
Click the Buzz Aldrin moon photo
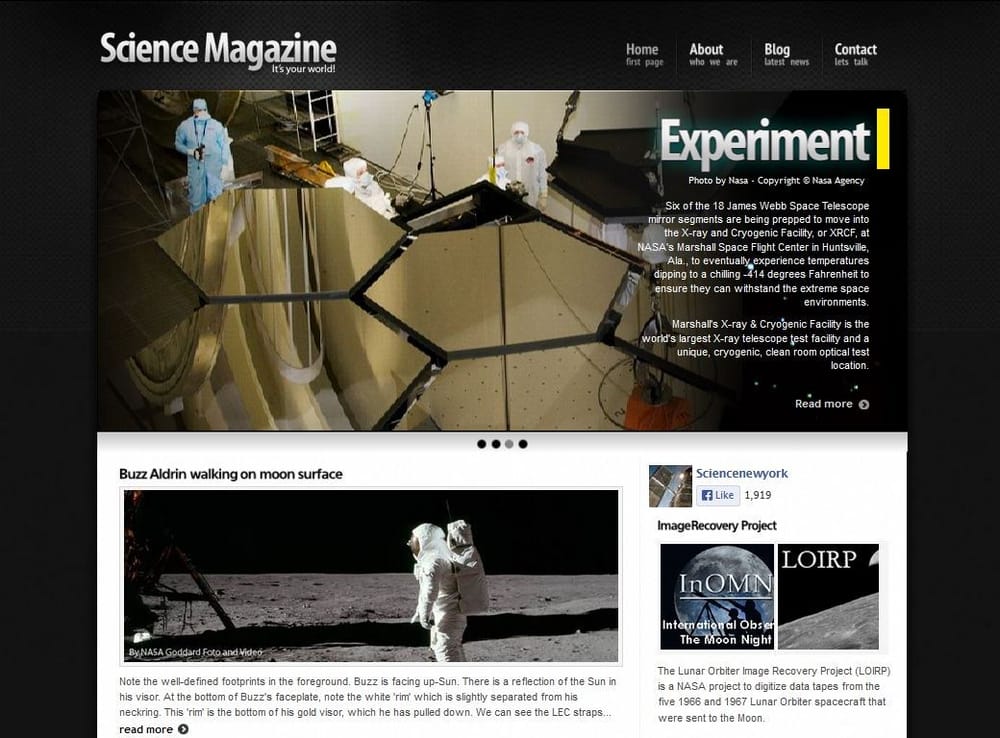[x=371, y=576]
